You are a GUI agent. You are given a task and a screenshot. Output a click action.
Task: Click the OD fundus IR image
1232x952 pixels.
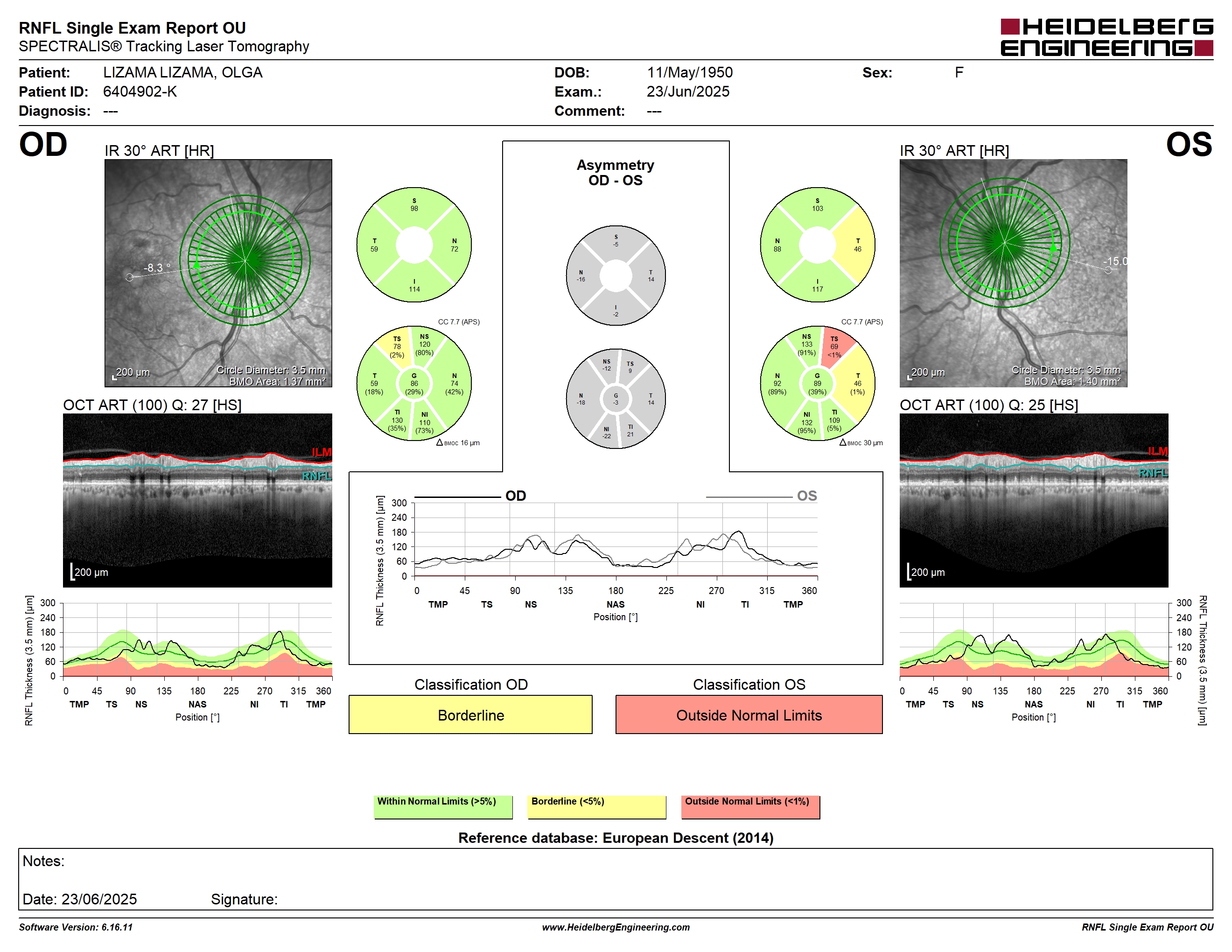pyautogui.click(x=218, y=273)
